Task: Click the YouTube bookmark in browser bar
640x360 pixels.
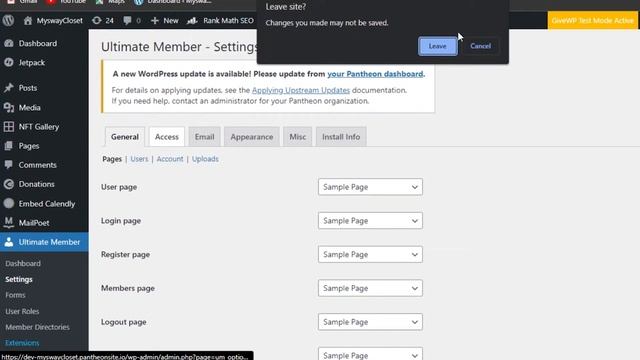Action: [72, 2]
